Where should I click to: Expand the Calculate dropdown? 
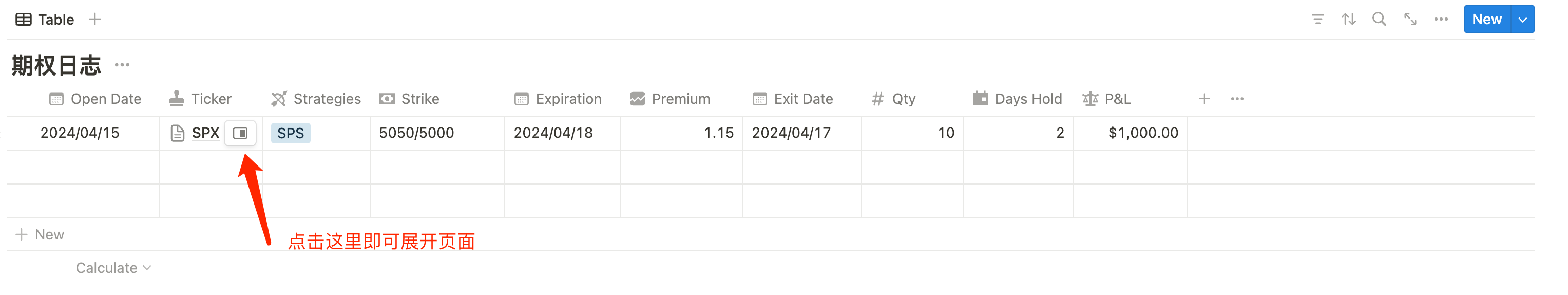click(x=113, y=268)
